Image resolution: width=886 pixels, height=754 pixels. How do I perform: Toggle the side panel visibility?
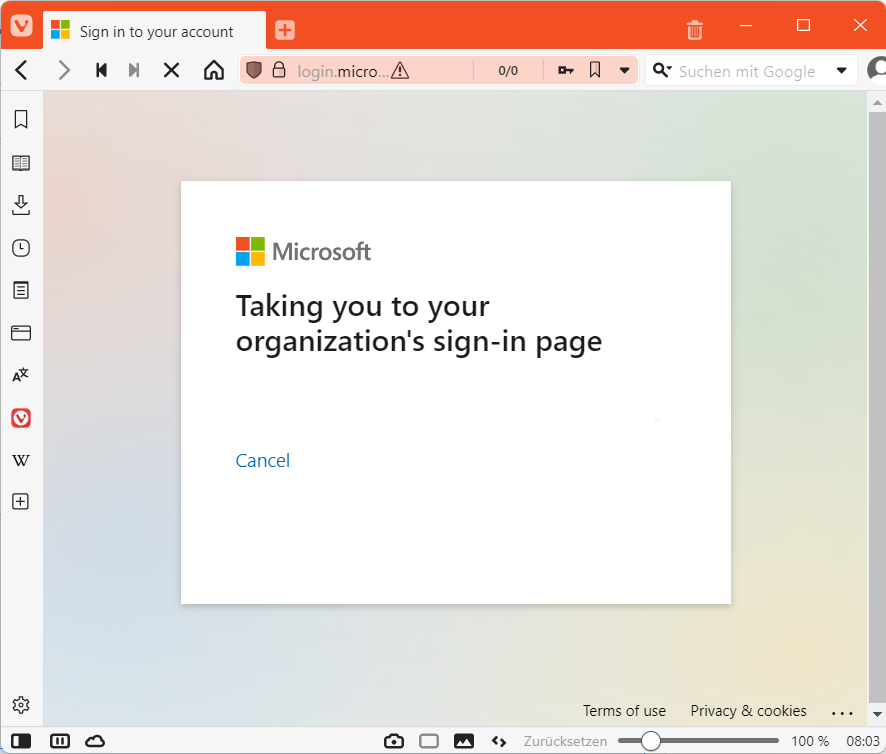[21, 741]
